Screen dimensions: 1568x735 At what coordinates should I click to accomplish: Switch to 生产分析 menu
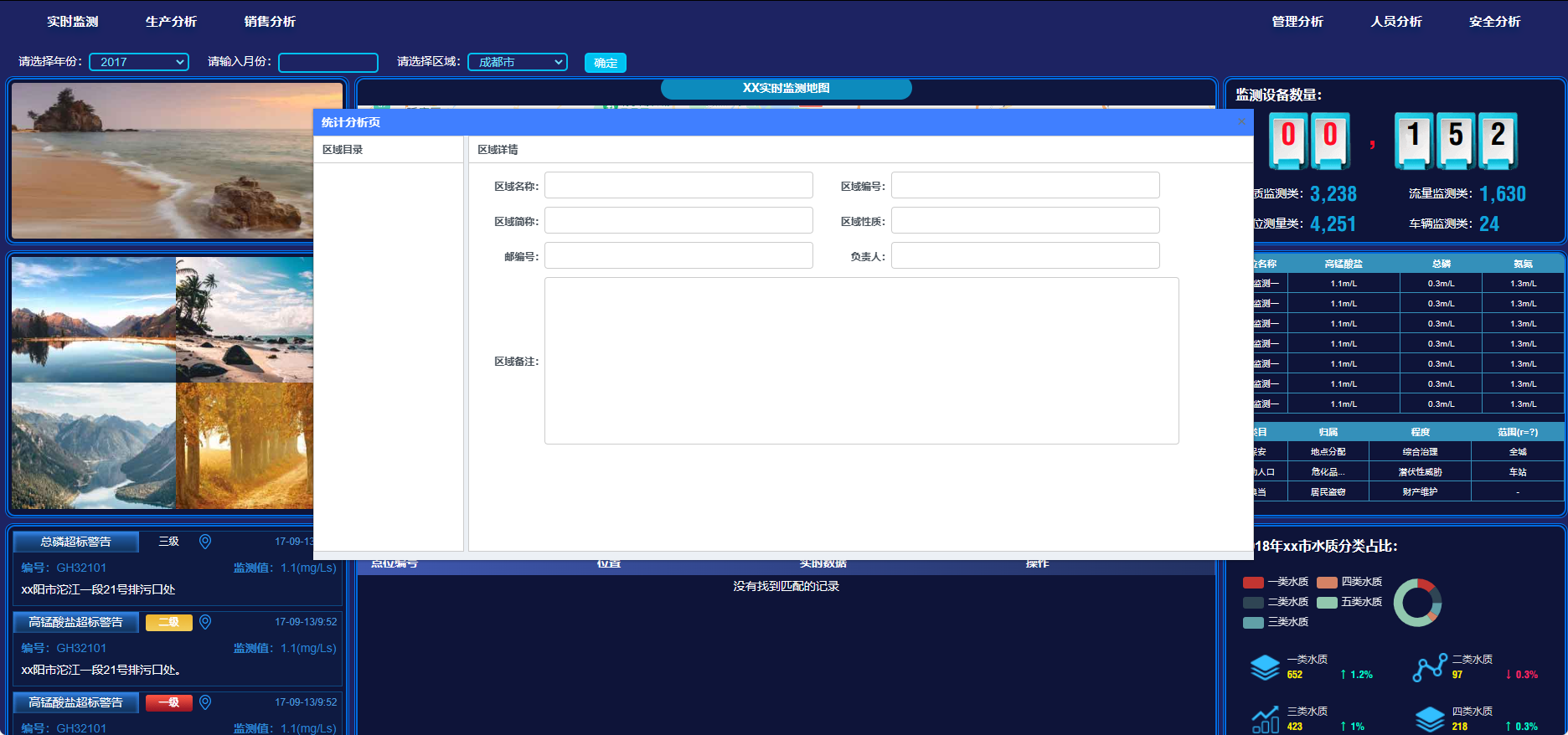coord(171,22)
